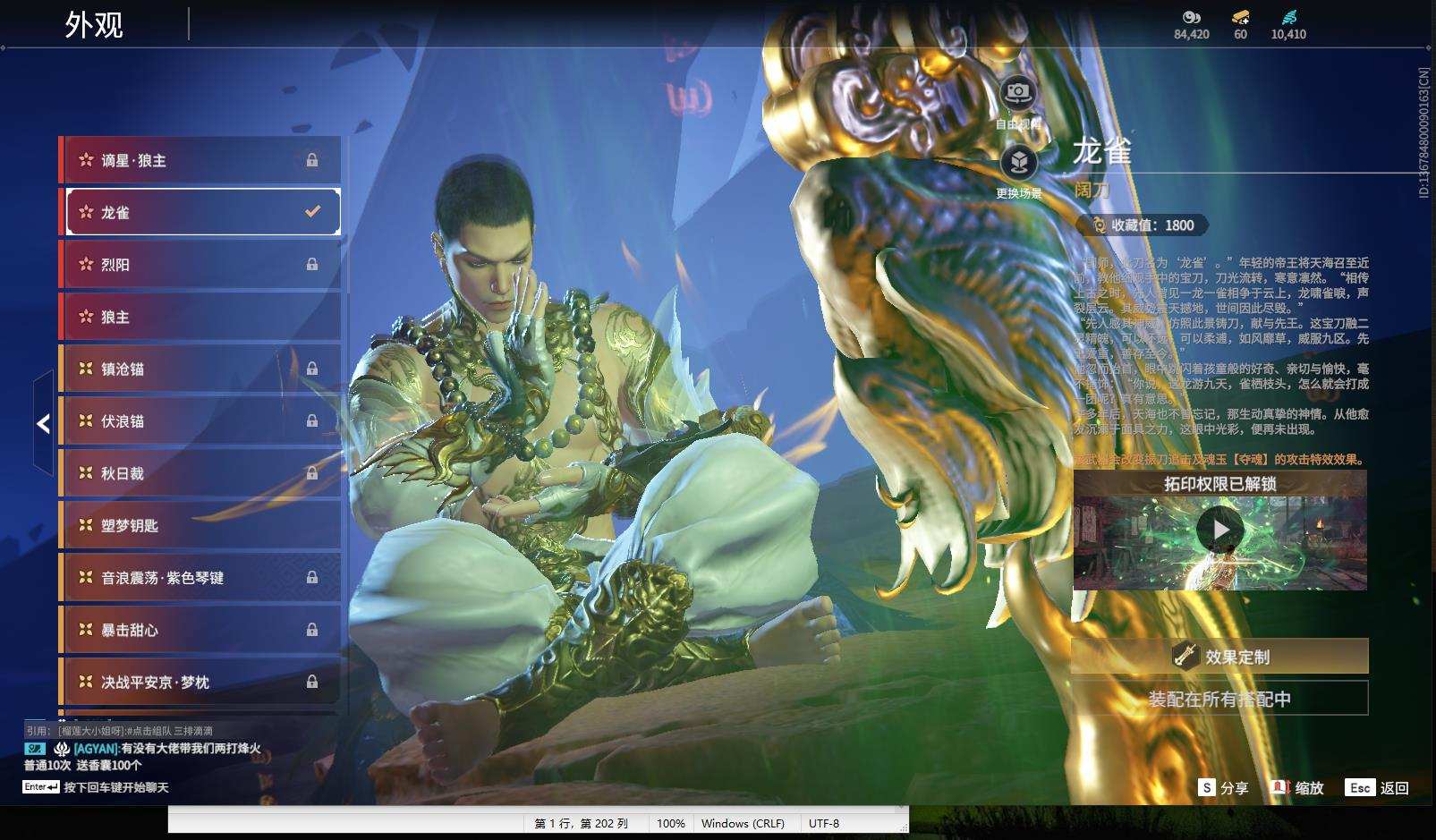The image size is (1436, 840).
Task: Click Windows (CRLF) in Notepad status bar
Action: click(743, 823)
